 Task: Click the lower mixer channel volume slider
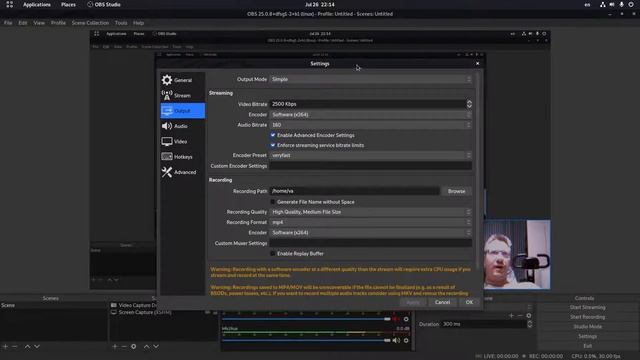pos(306,340)
